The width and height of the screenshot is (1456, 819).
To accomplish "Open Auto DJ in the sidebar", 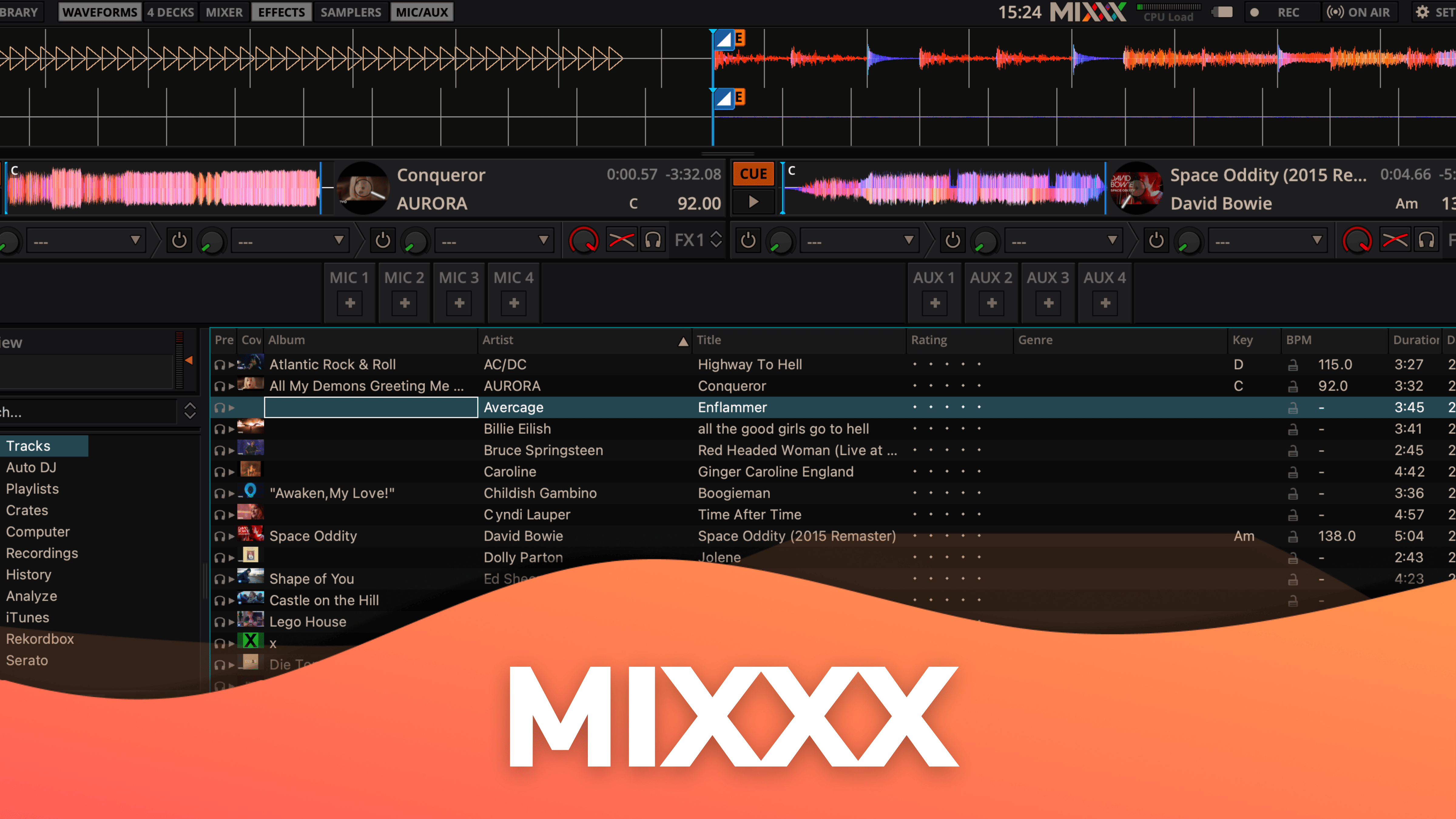I will pyautogui.click(x=31, y=467).
